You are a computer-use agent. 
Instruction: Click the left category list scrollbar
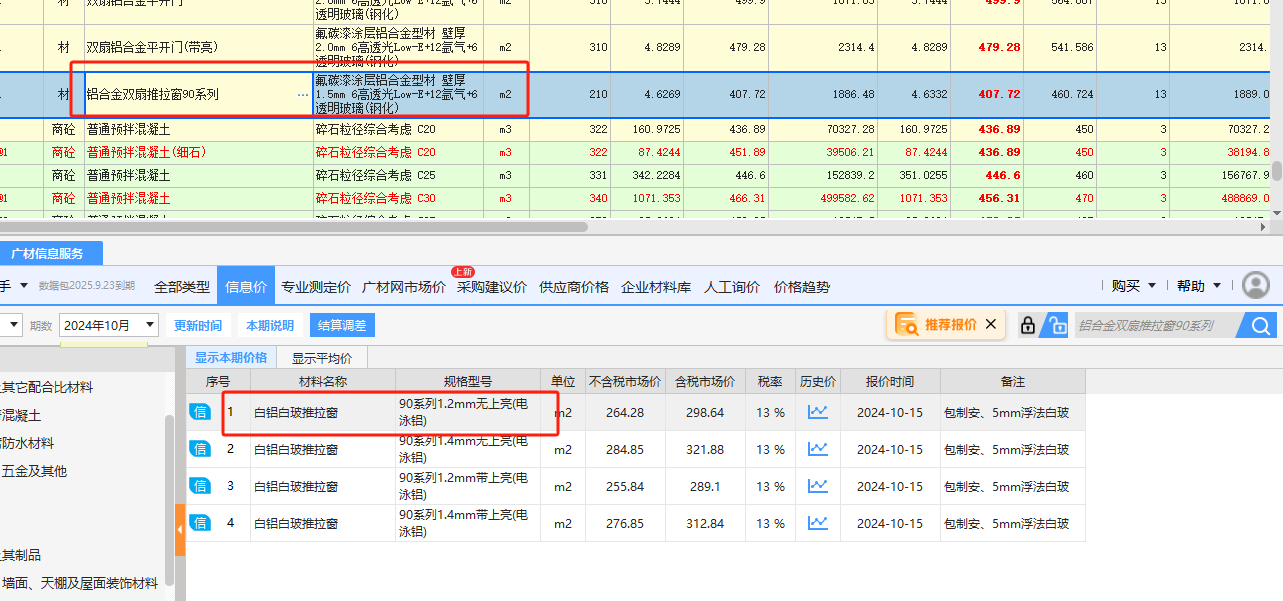[x=169, y=500]
